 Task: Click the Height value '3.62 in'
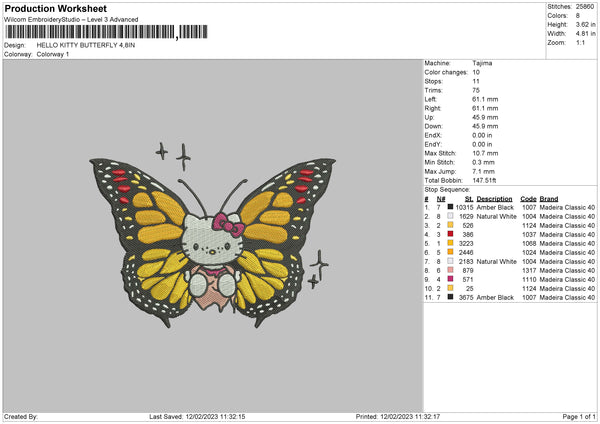pos(585,24)
